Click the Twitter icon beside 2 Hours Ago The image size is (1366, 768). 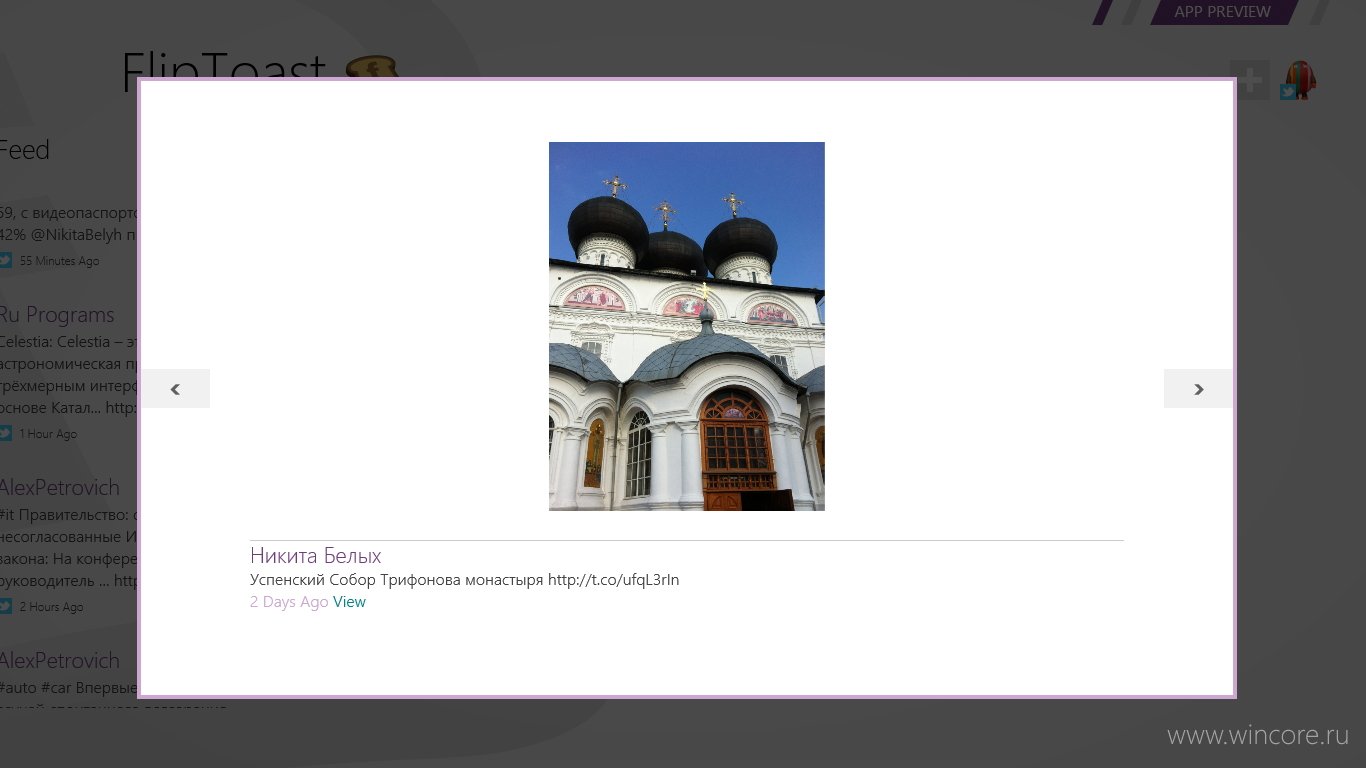click(x=5, y=607)
